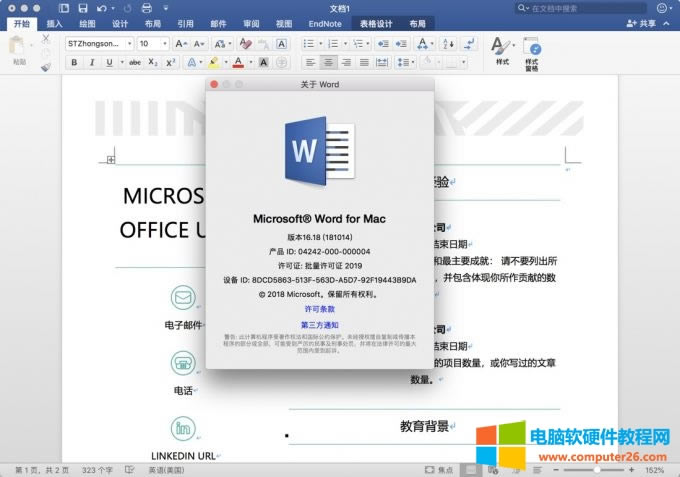Click the email icon in the document
Image resolution: width=680 pixels, height=477 pixels.
coord(182,298)
